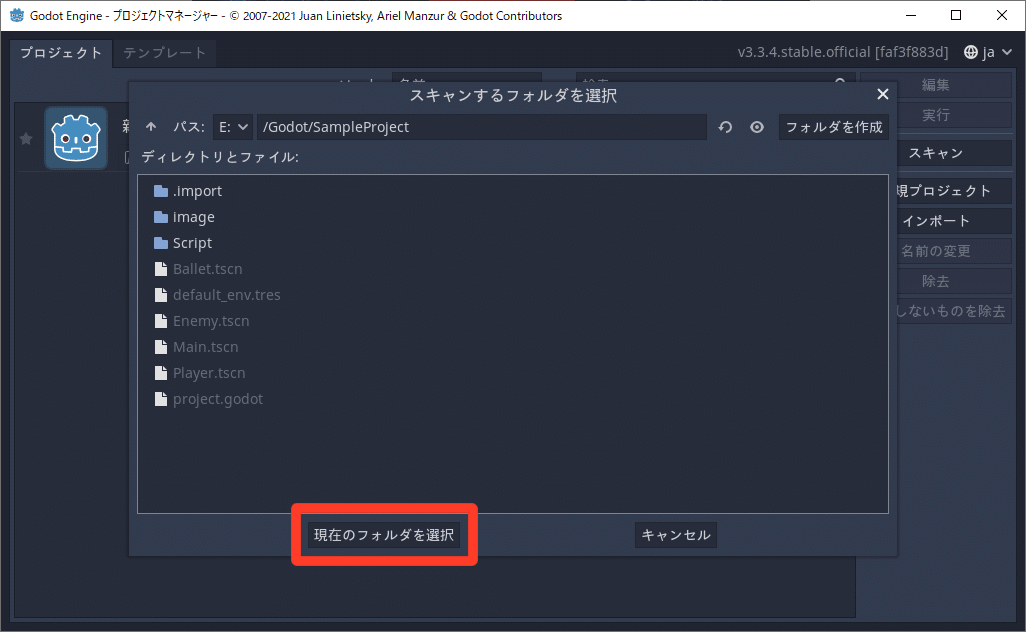This screenshot has width=1026, height=632.
Task: Click the Godot project icon thumbnail
Action: pyautogui.click(x=76, y=138)
